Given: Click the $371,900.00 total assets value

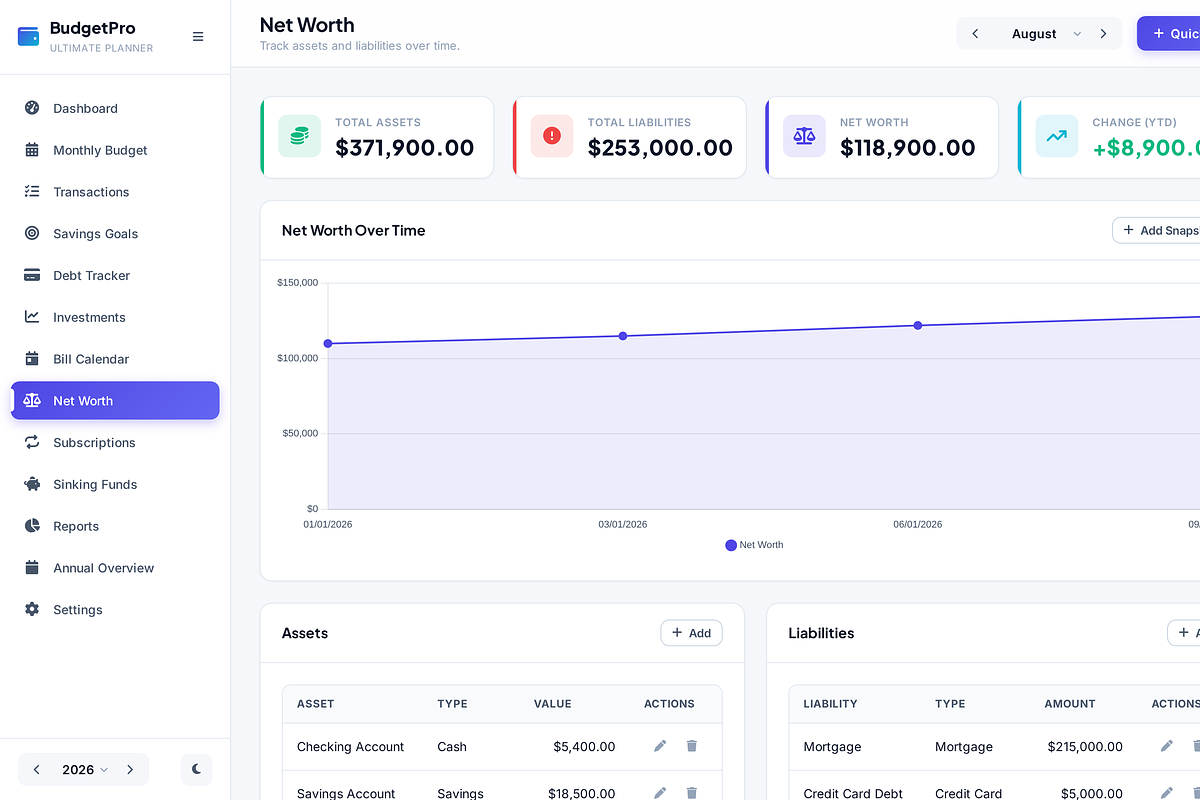Looking at the screenshot, I should 405,148.
